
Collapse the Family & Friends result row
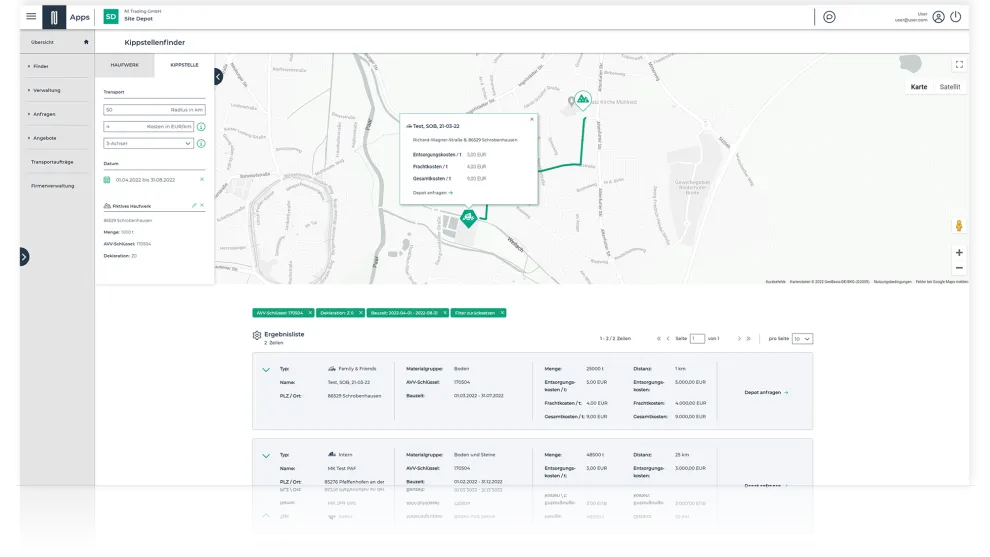266,370
